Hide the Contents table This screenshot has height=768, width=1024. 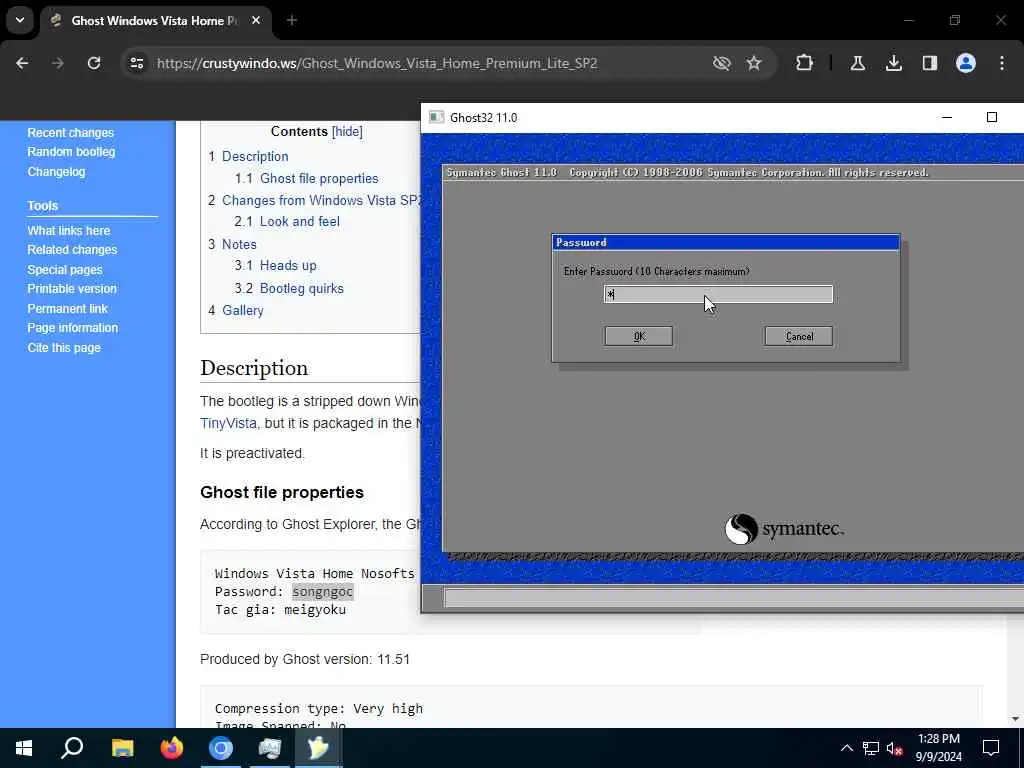coord(347,131)
